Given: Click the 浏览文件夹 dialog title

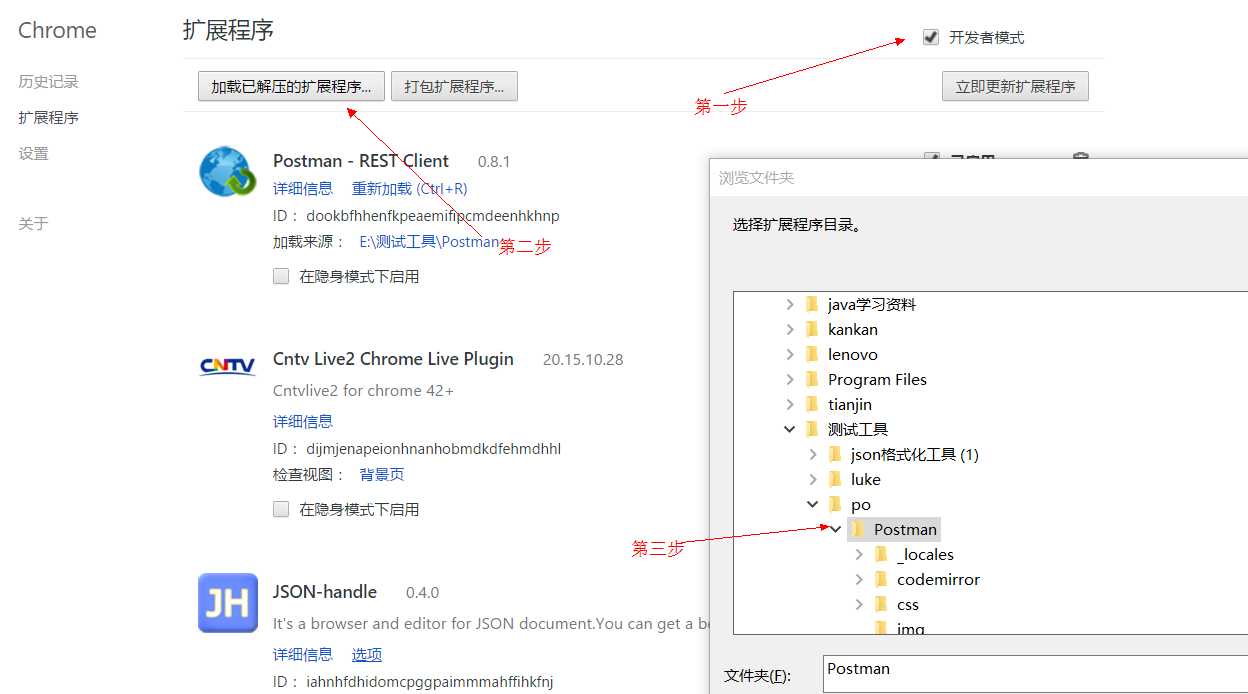Looking at the screenshot, I should 756,178.
